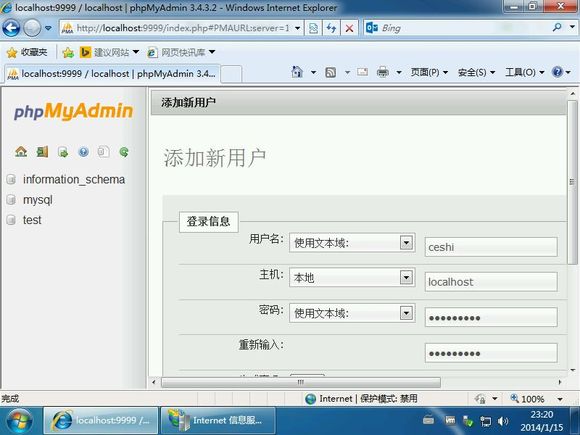Click the Reload navigation frame icon

click(124, 152)
